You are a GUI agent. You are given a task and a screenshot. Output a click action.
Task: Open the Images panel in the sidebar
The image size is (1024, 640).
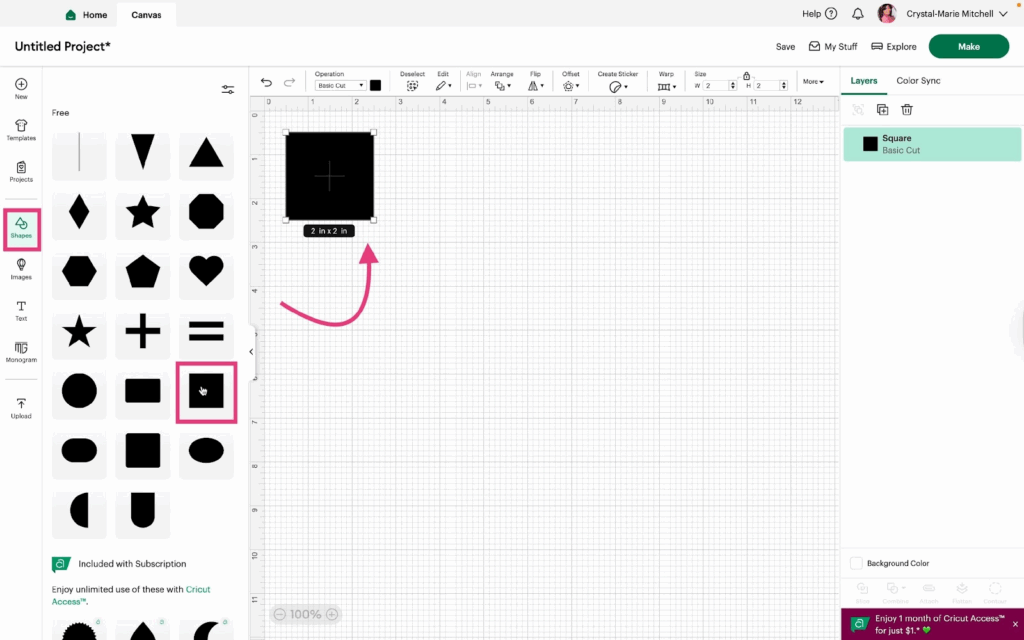click(21, 269)
